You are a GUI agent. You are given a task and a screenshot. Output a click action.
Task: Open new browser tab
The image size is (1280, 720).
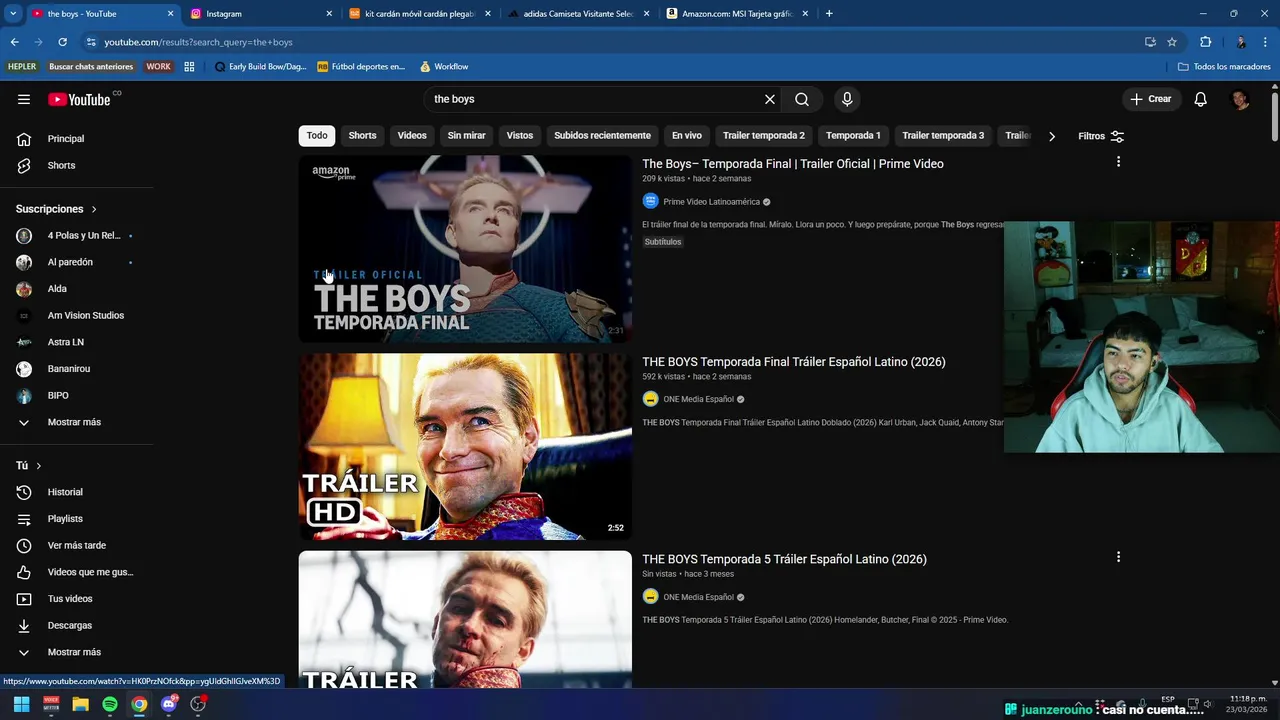[829, 14]
